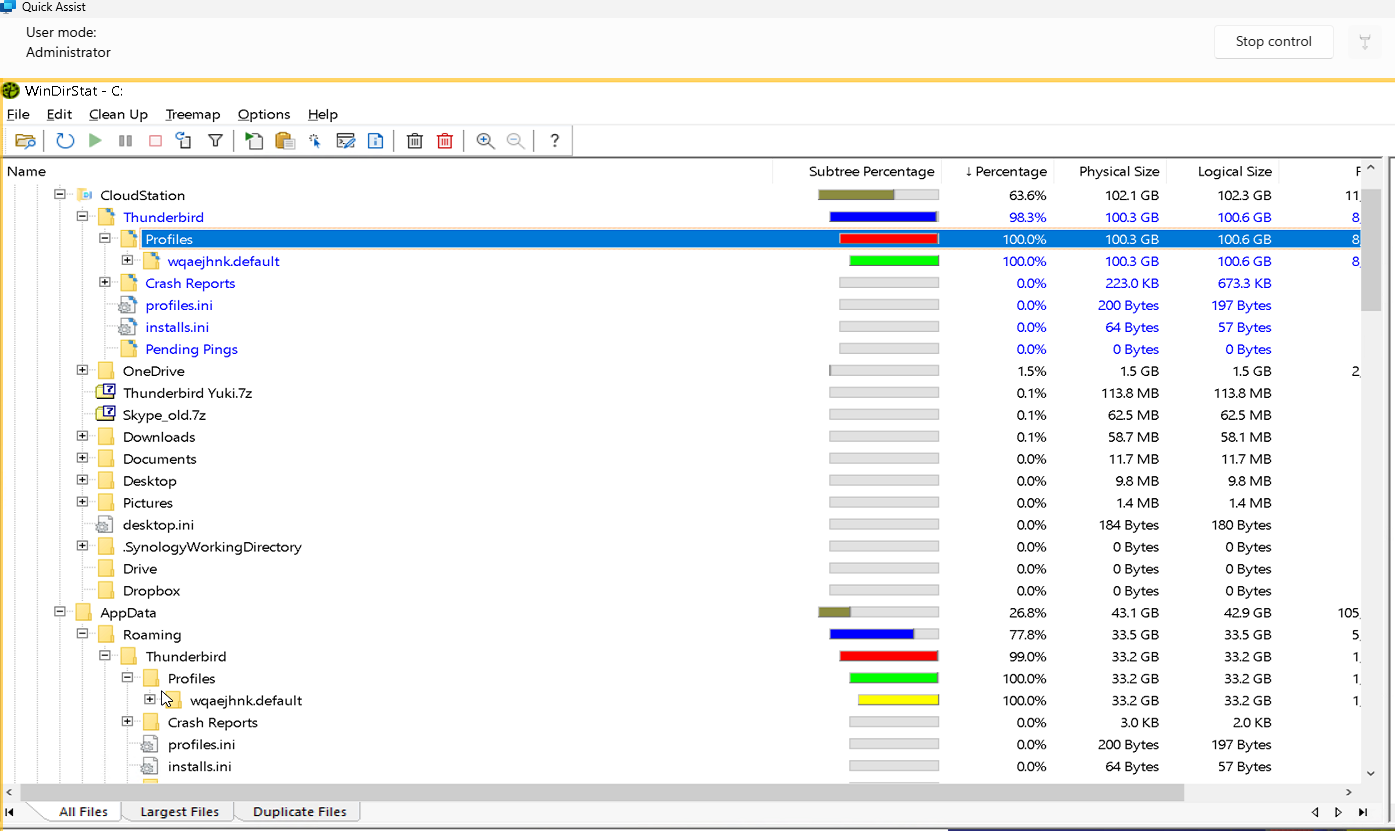Click the Stop control button
The height and width of the screenshot is (831, 1395).
[1273, 42]
